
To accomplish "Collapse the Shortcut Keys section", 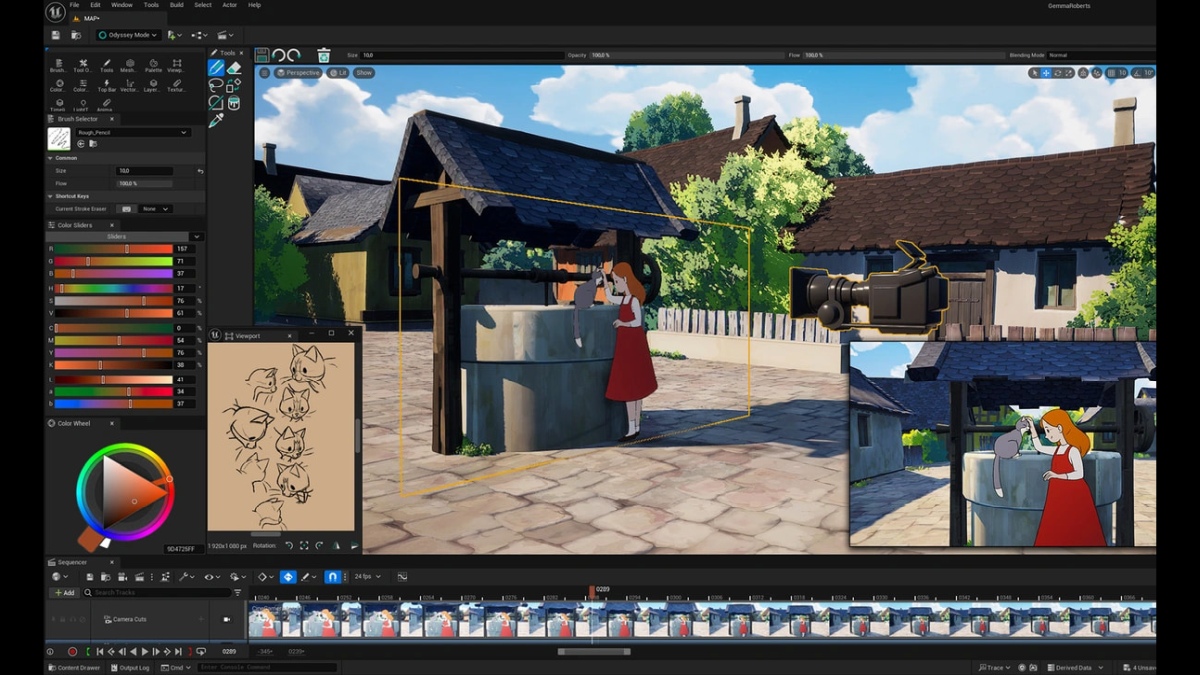I will 51,196.
